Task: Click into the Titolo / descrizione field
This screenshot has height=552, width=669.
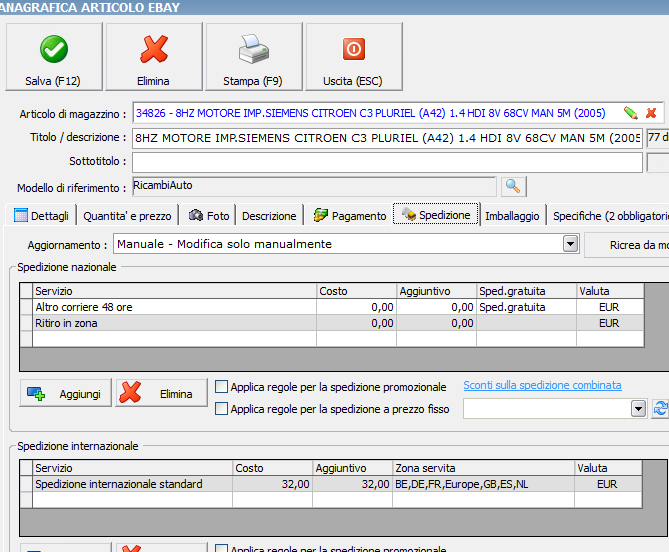Action: (x=387, y=138)
